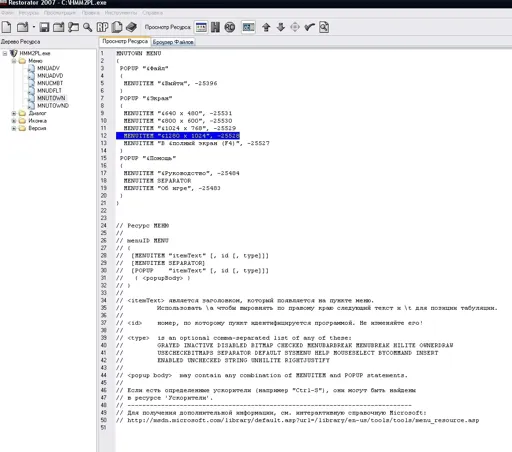The image size is (512, 452).
Task: Open the Файл menu
Action: [x=7, y=13]
